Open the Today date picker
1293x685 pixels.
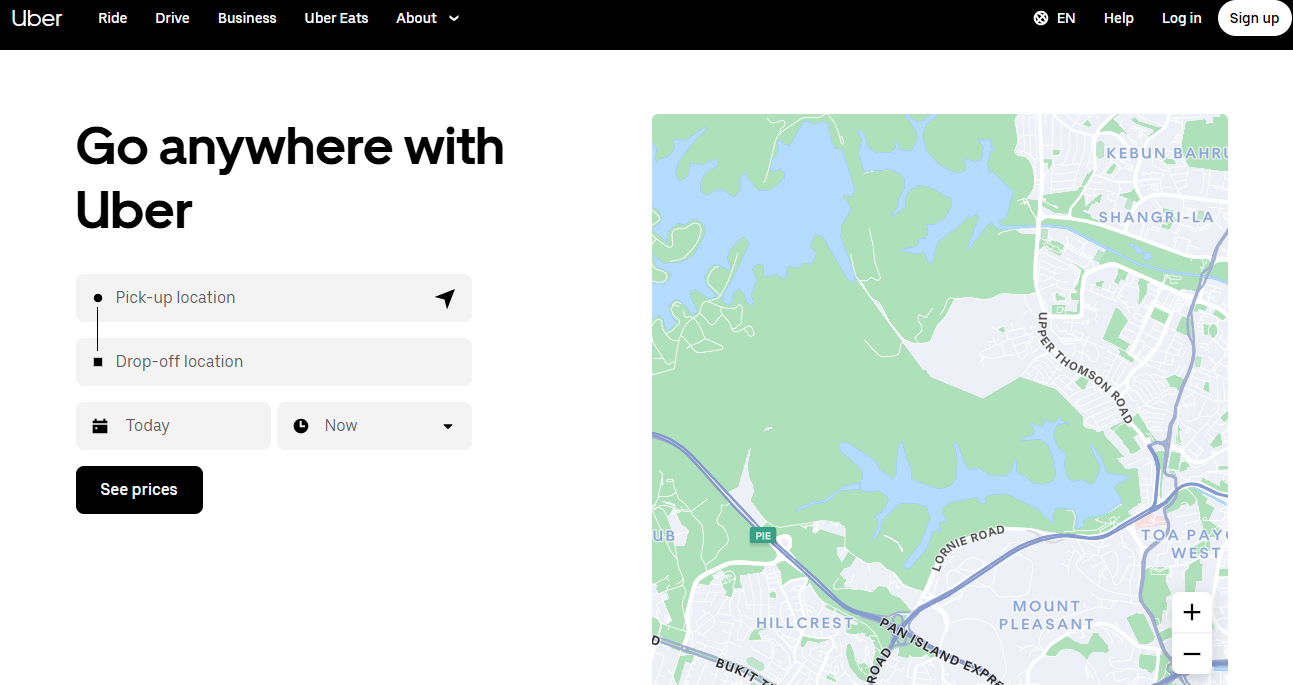click(173, 425)
